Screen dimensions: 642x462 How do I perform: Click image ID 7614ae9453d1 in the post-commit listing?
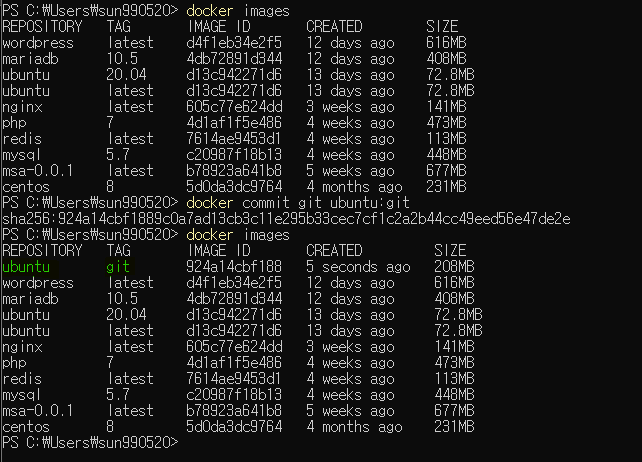(x=234, y=379)
